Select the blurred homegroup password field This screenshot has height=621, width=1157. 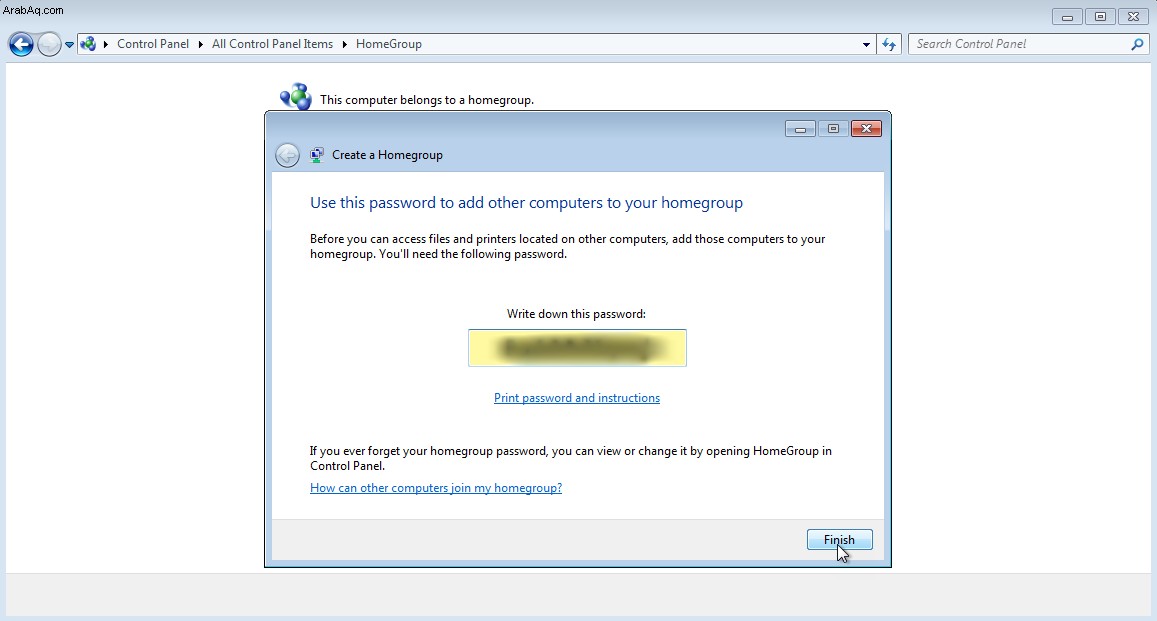pos(577,348)
